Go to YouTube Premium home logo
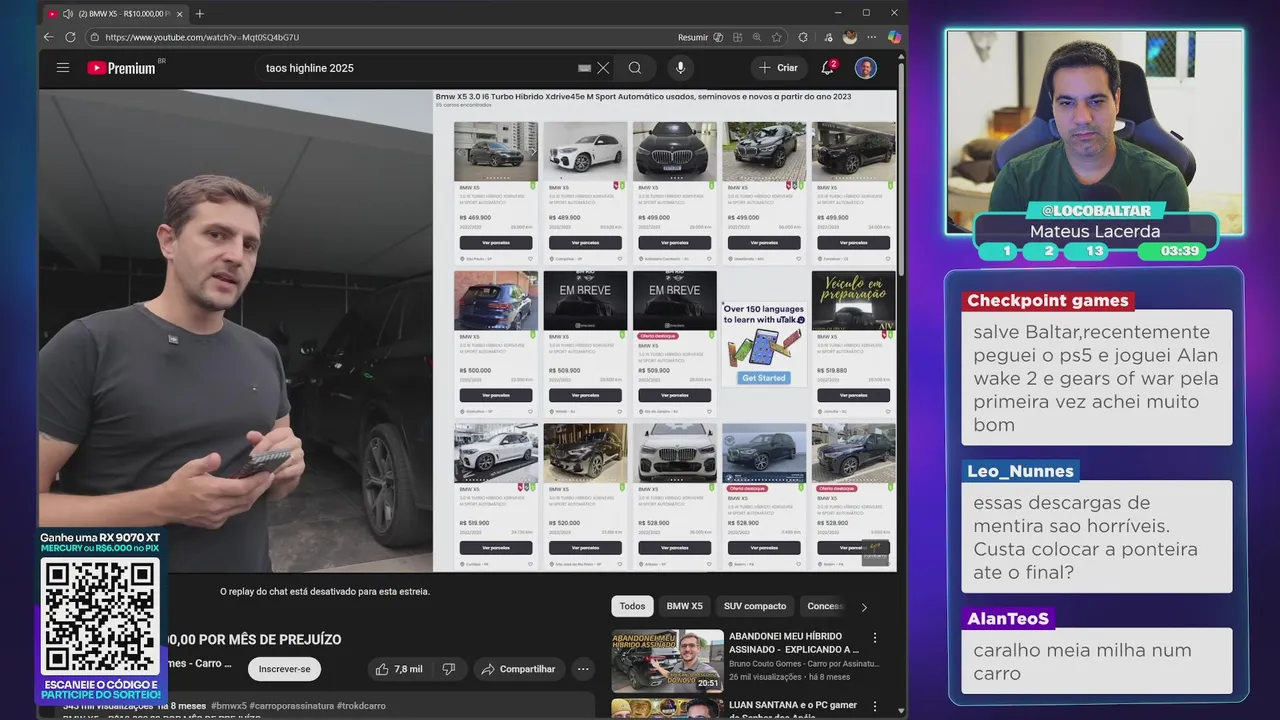This screenshot has height=720, width=1280. tap(121, 68)
